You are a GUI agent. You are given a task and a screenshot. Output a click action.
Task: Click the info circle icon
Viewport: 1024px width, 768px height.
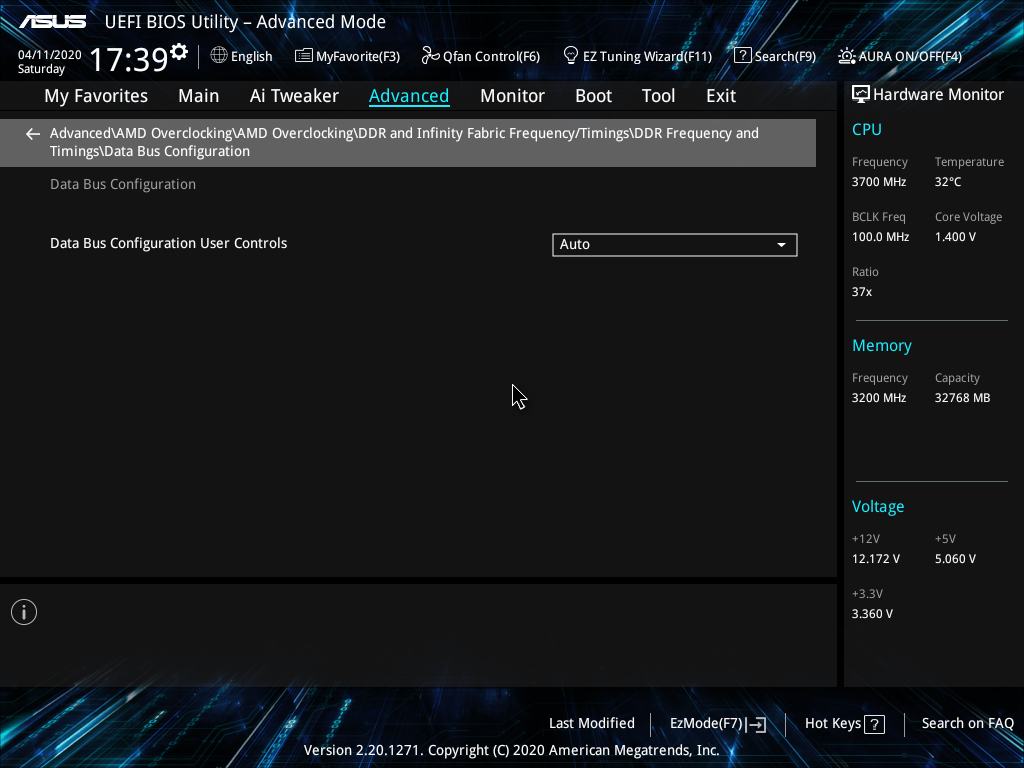[24, 612]
